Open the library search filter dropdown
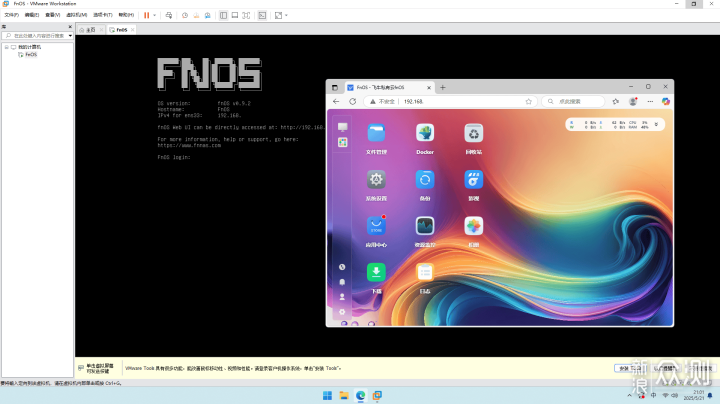 click(x=70, y=35)
